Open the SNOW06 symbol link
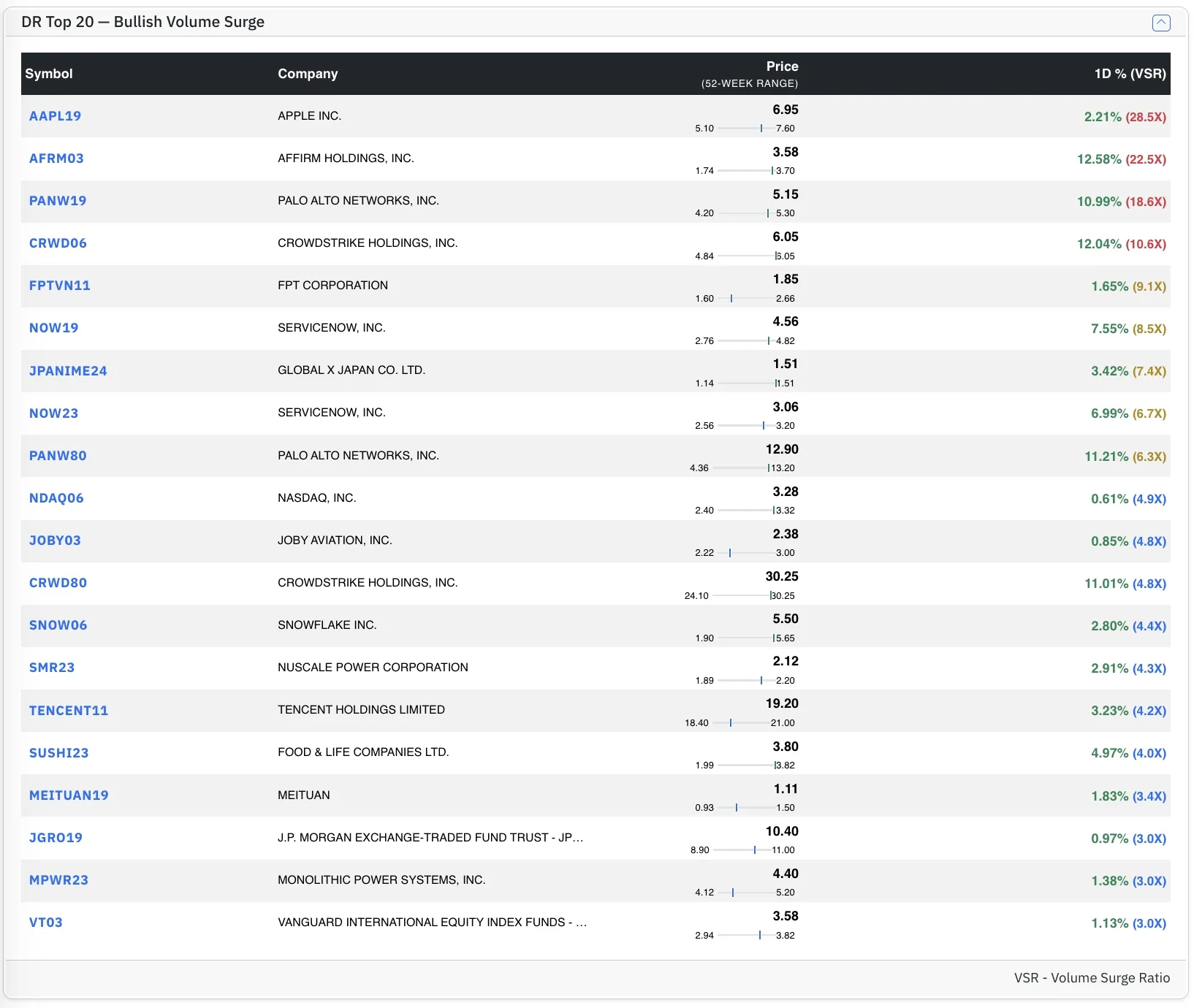 coord(58,625)
